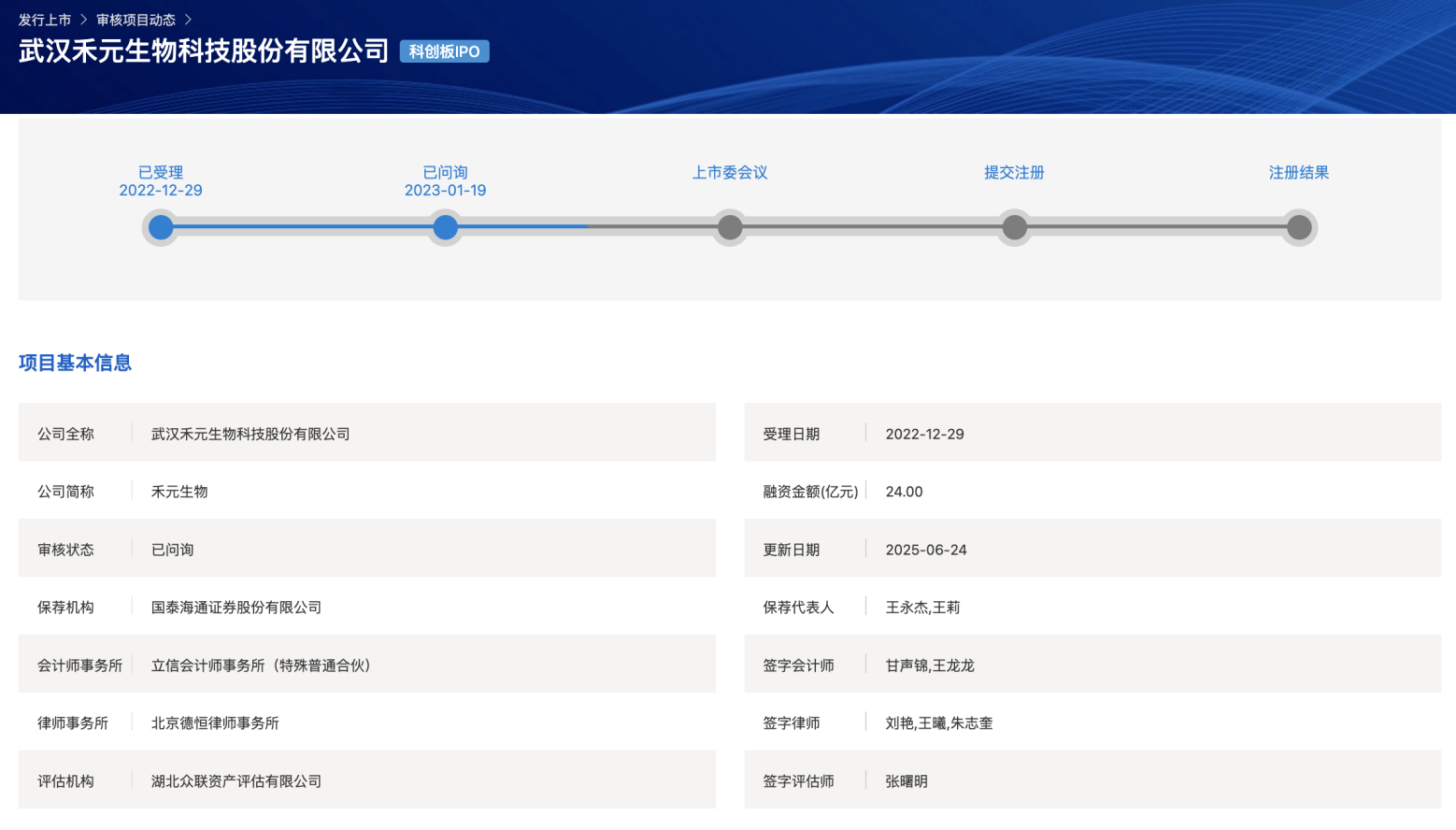Click law firm 北京德恒律师事务所 value
The width and height of the screenshot is (1456, 830).
point(215,723)
